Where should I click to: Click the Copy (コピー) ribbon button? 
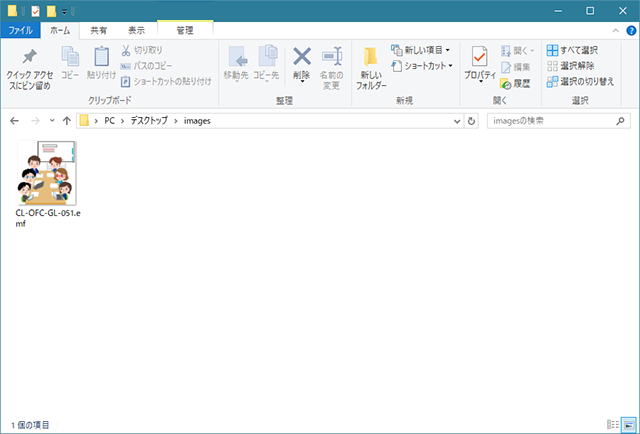tap(70, 62)
